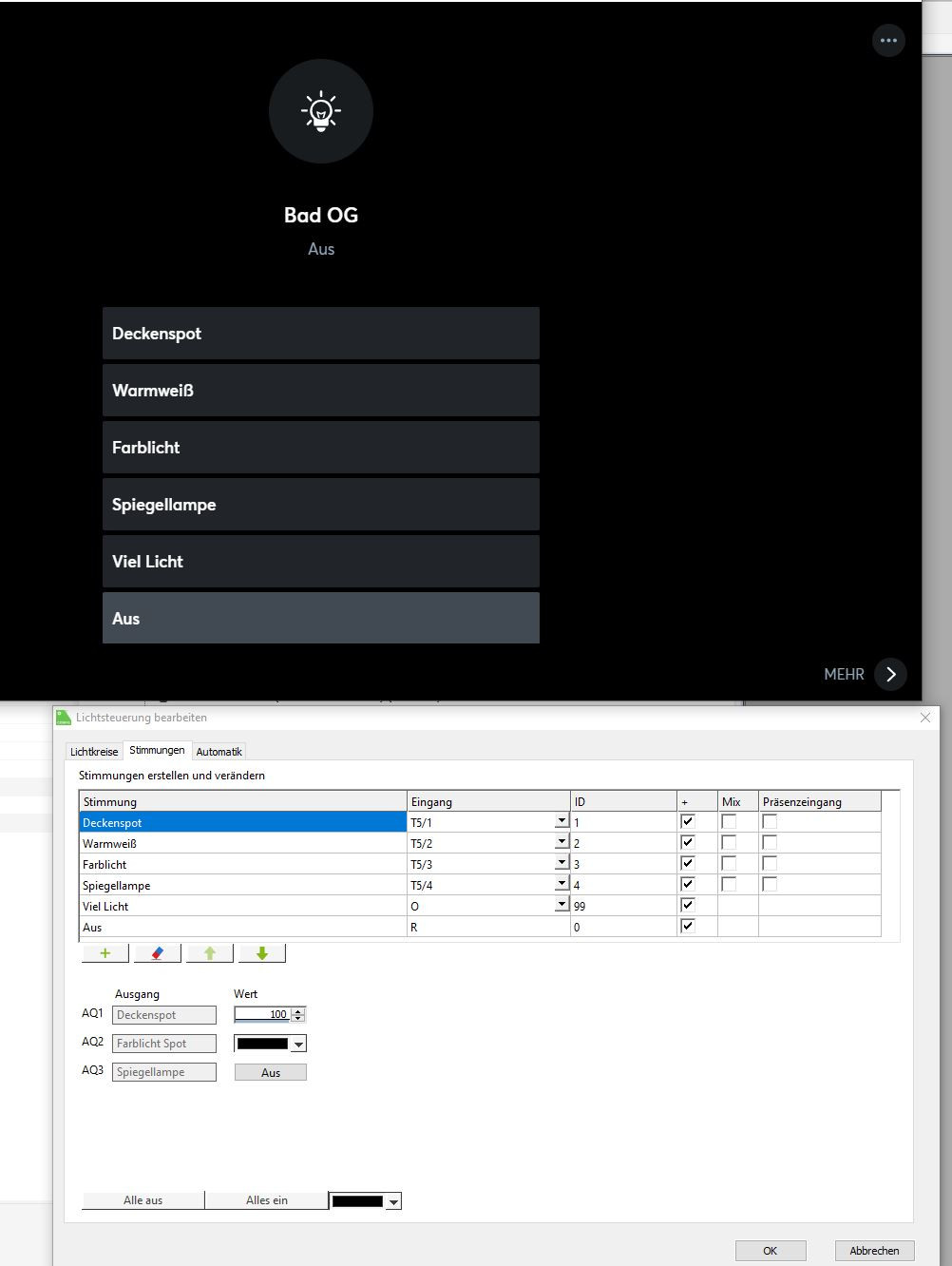952x1266 pixels.
Task: Click the Alle aus button
Action: (x=143, y=1200)
